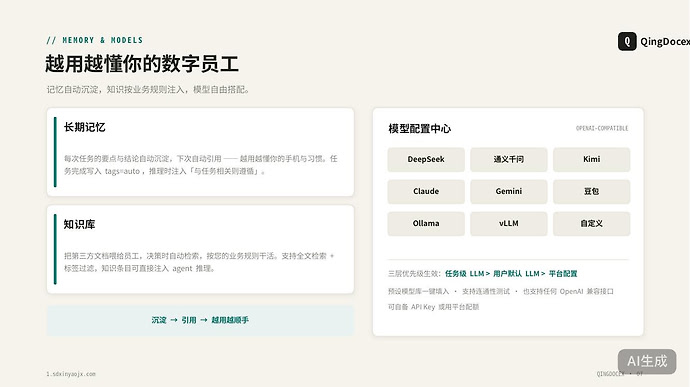Click the 1.sdxinyaojx.com footer text
690x387 pixels.
coord(71,374)
